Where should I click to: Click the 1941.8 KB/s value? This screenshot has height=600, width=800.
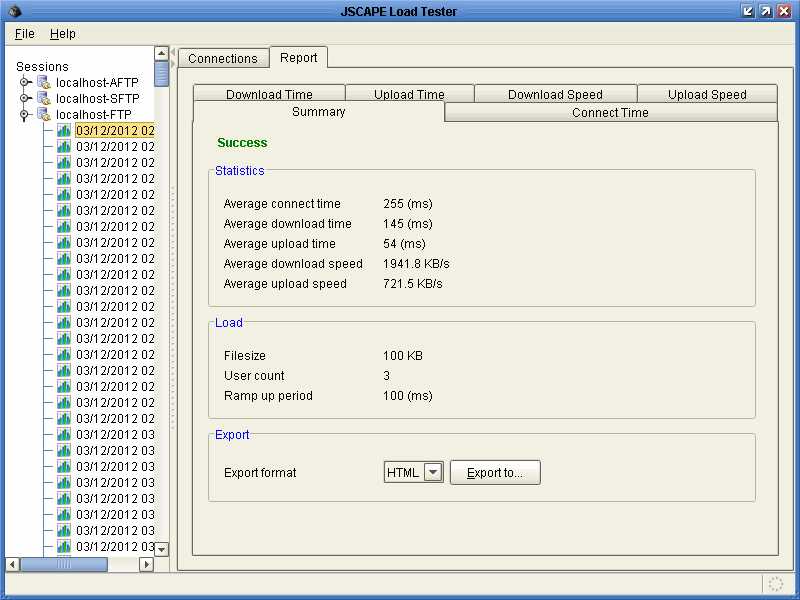(x=416, y=263)
